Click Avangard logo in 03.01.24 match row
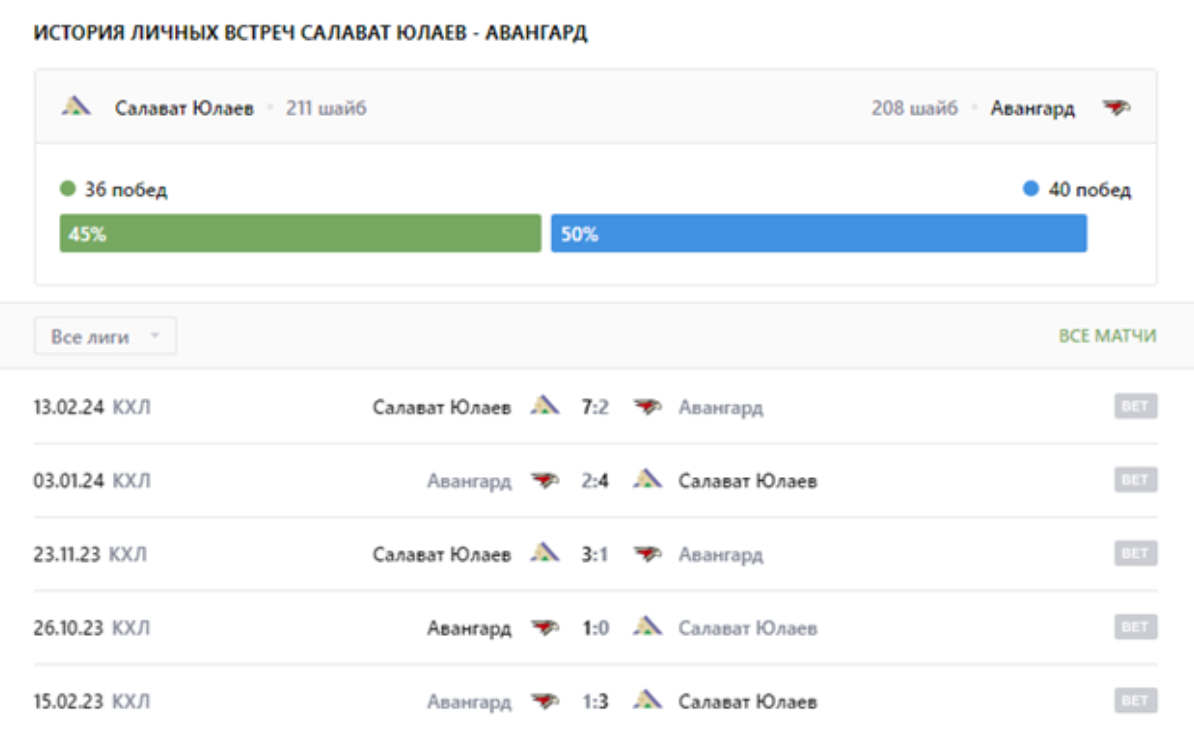 tap(544, 481)
